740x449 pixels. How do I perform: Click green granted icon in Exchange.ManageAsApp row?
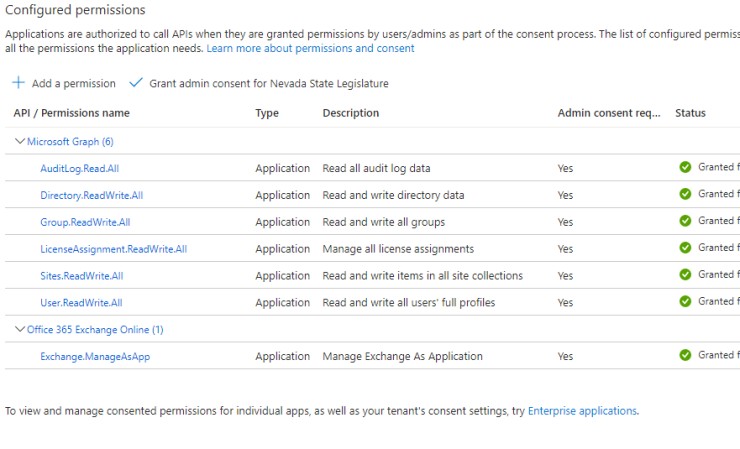(685, 355)
